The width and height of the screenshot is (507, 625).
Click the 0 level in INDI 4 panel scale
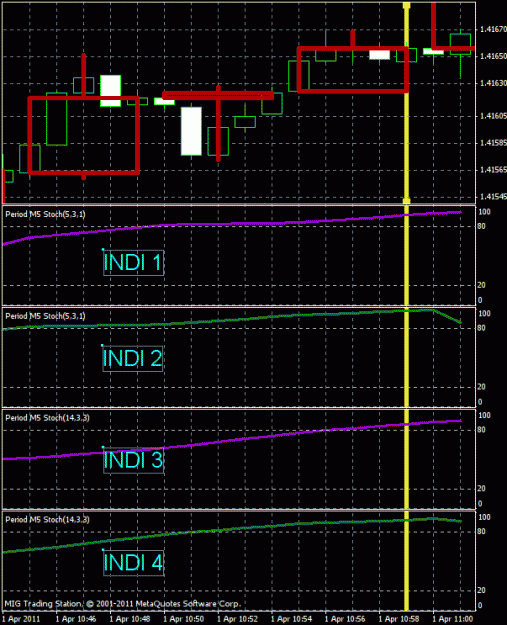tap(480, 605)
